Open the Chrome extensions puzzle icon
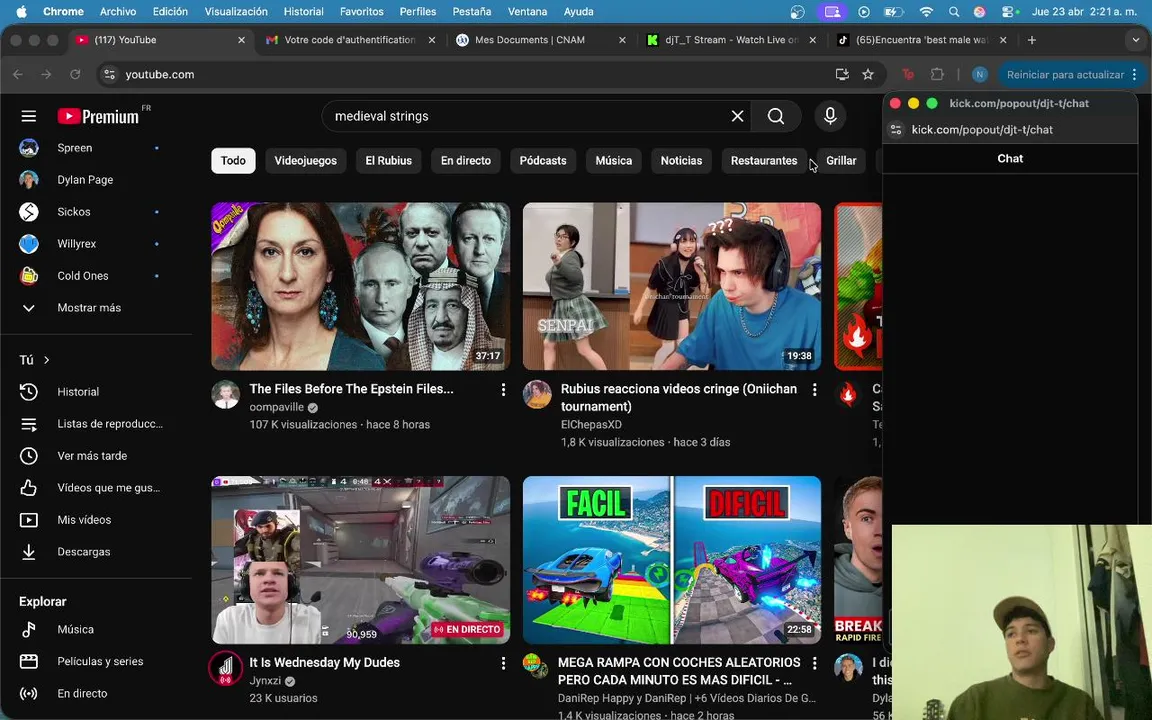 (937, 74)
